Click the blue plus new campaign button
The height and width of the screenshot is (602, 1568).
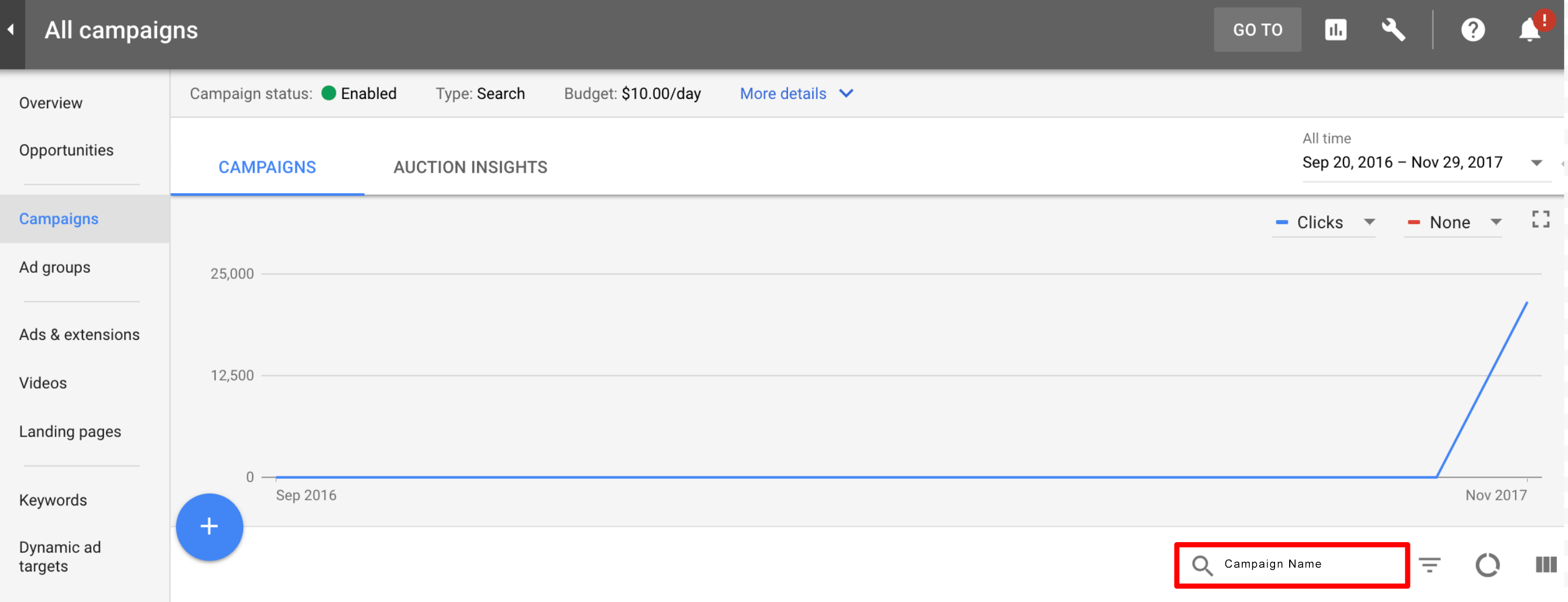(209, 526)
